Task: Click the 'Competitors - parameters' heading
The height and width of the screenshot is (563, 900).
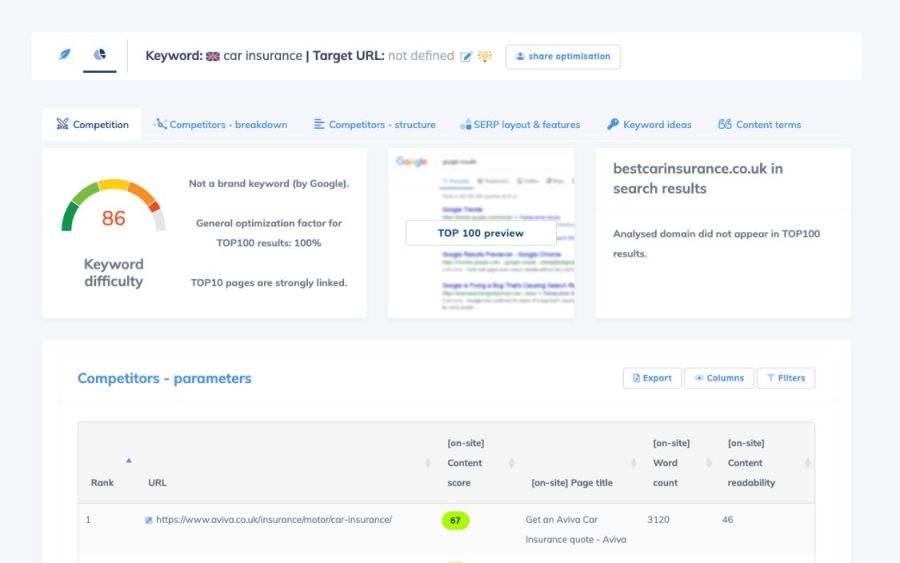Action: [x=164, y=379]
